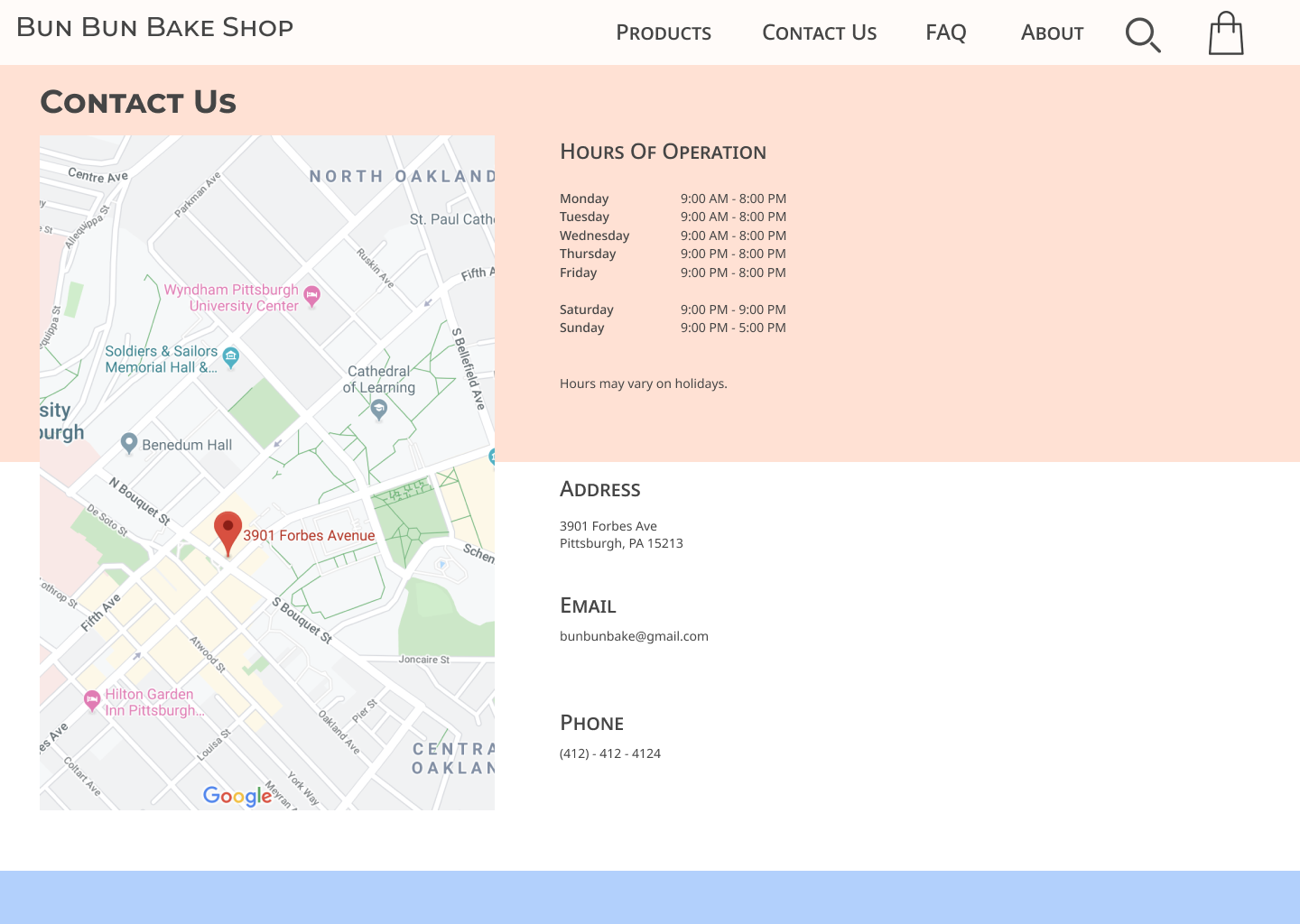Click the Tuesday hours row label

[x=584, y=217]
